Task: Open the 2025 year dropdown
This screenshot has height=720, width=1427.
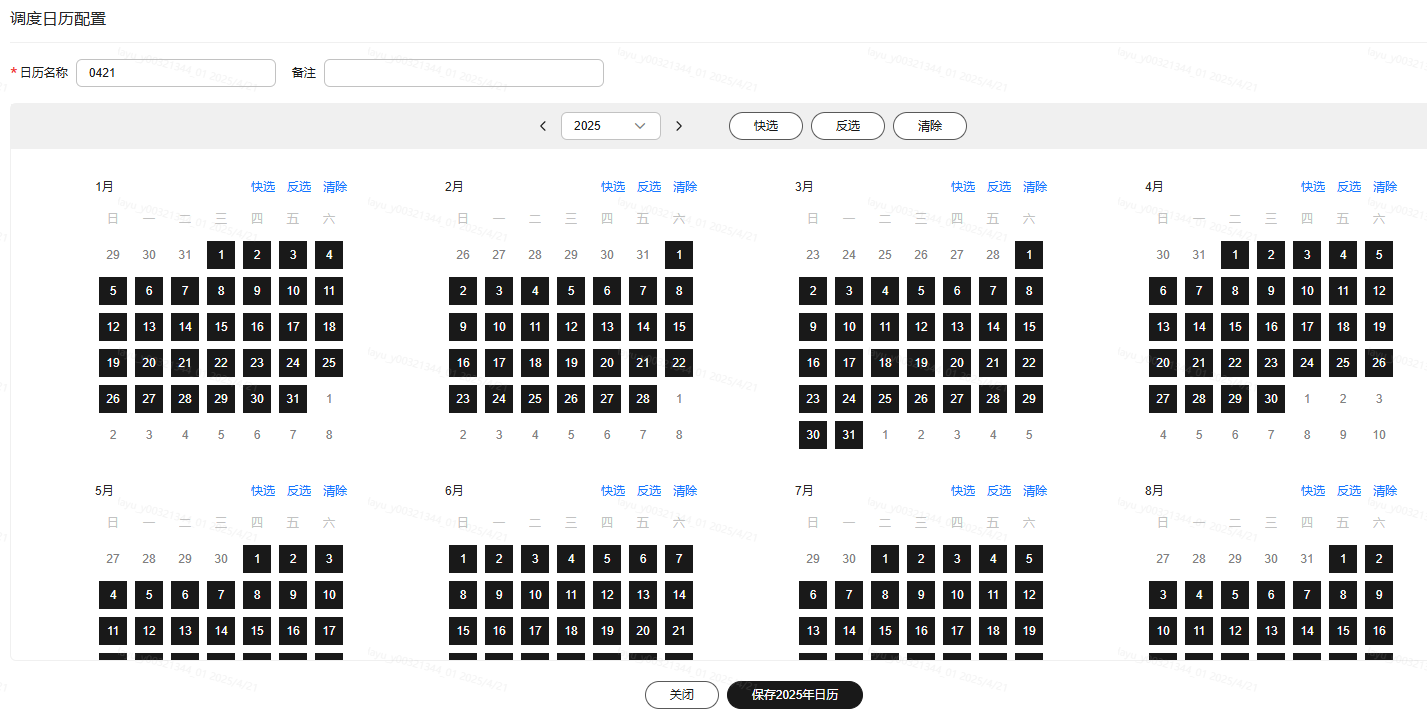Action: pos(610,126)
